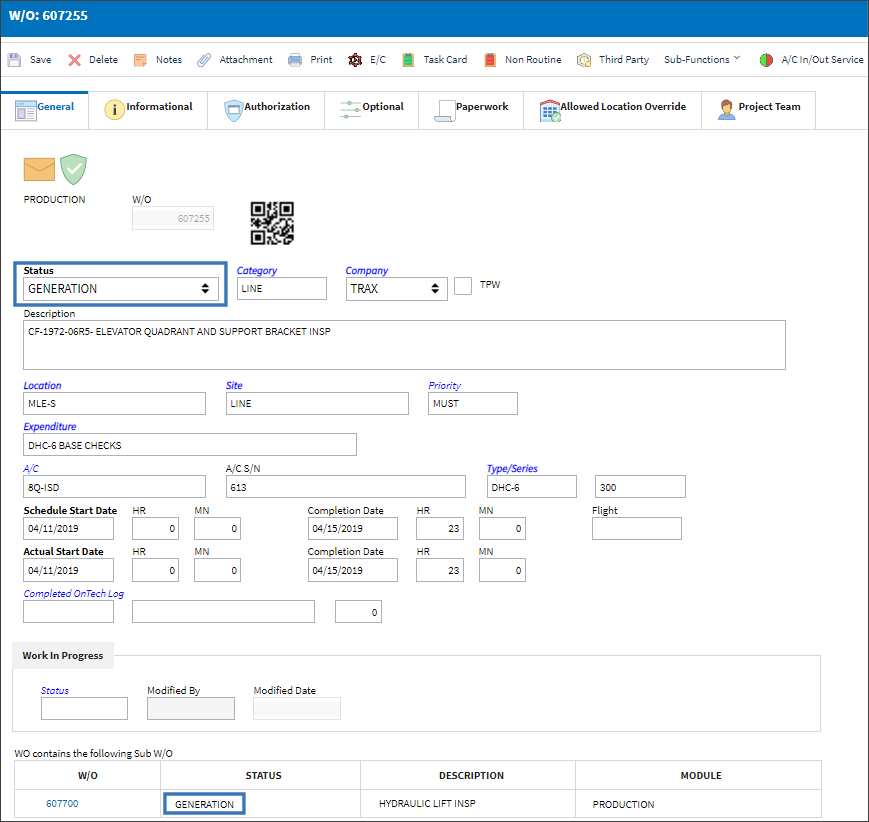Click the Expenditure field DHC-6 BASE CHECKS
The image size is (869, 822).
coord(190,445)
